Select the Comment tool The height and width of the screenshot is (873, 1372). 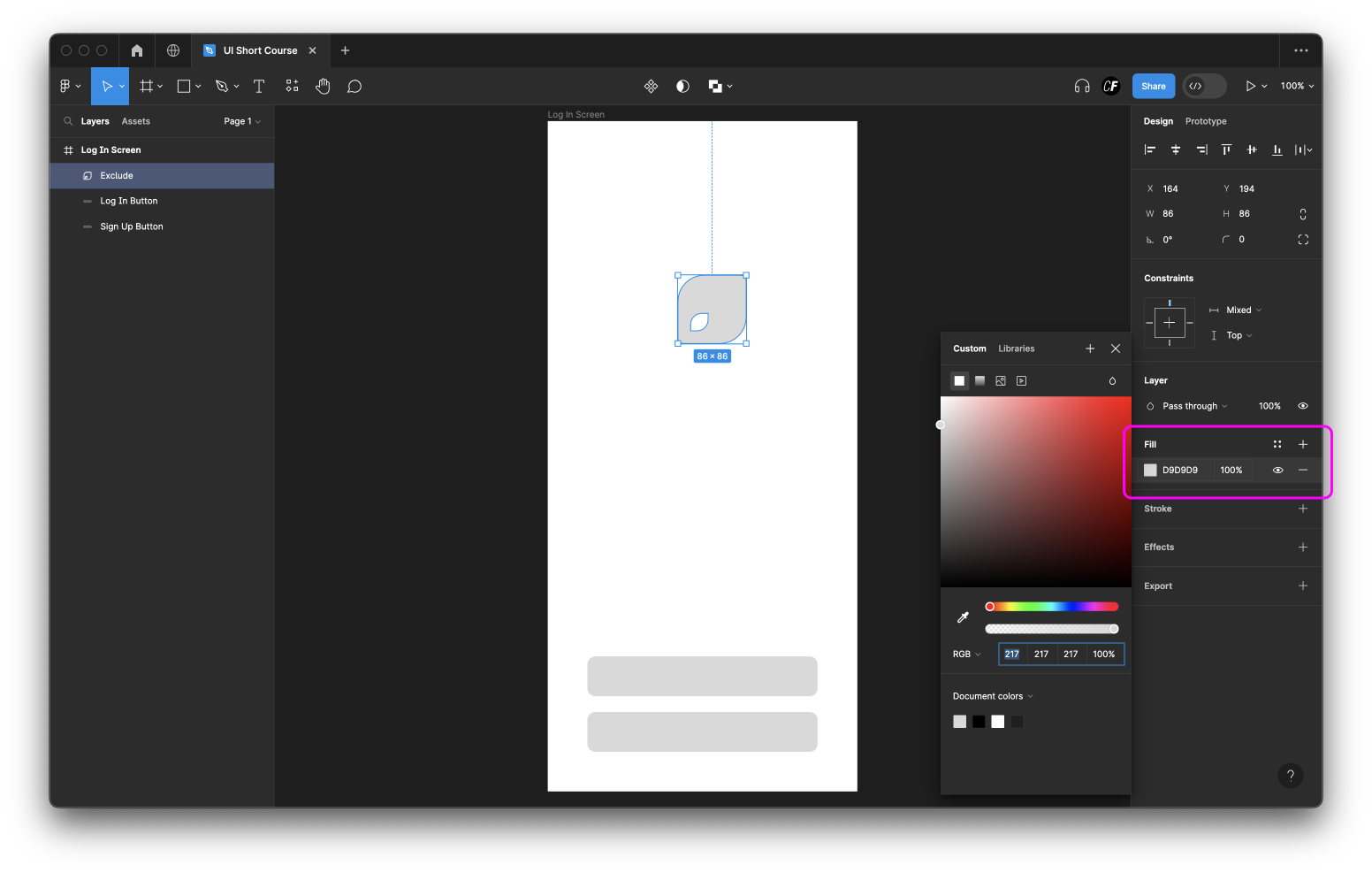coord(354,86)
